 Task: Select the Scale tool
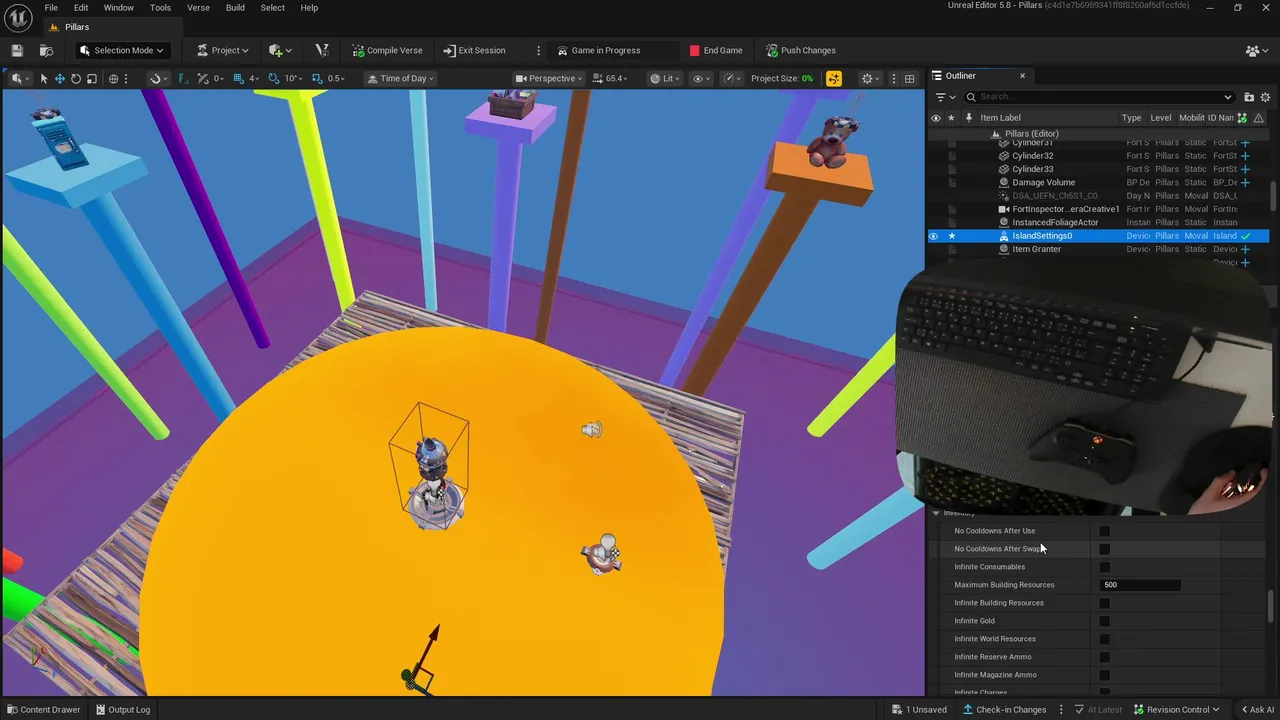coord(91,78)
